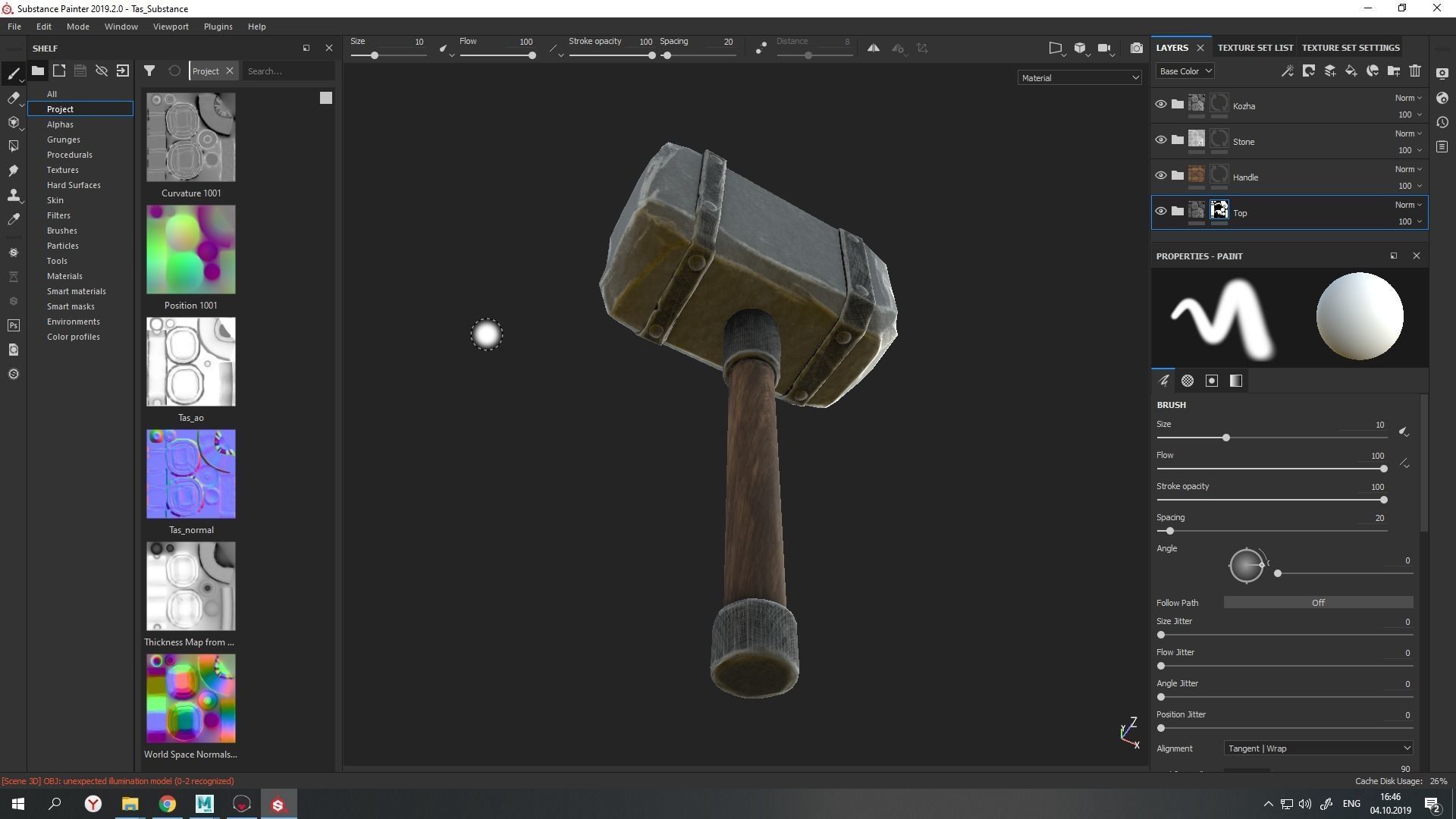This screenshot has width=1456, height=819.
Task: Select the Smudge tool
Action: (13, 171)
